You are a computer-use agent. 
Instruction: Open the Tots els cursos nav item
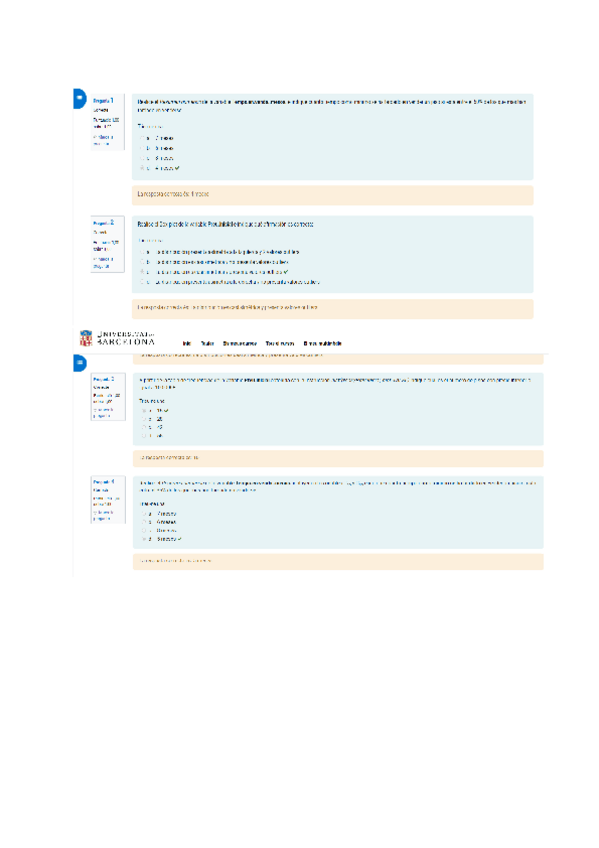point(279,343)
